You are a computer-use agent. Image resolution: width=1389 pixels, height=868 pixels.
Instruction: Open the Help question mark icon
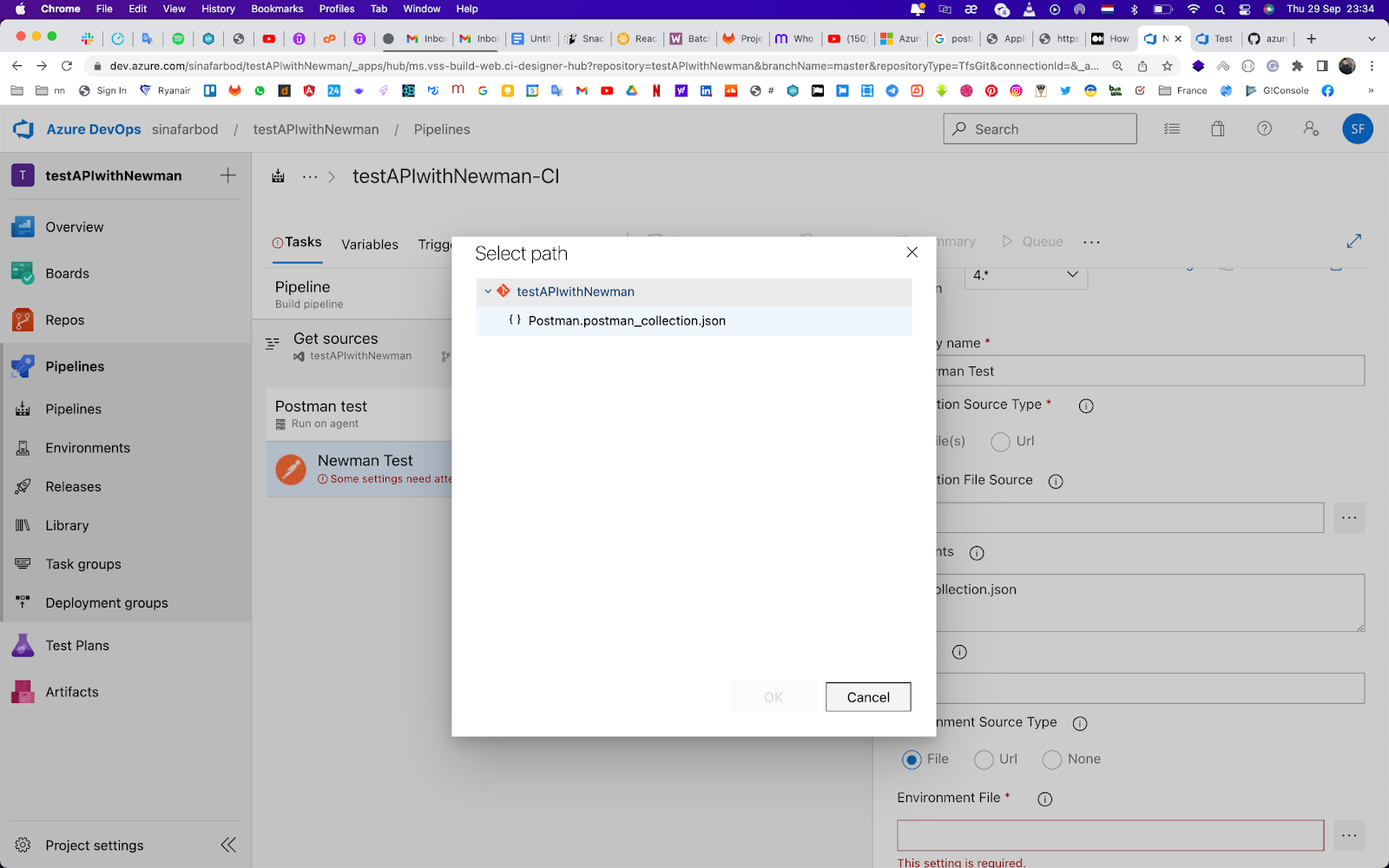click(x=1265, y=129)
